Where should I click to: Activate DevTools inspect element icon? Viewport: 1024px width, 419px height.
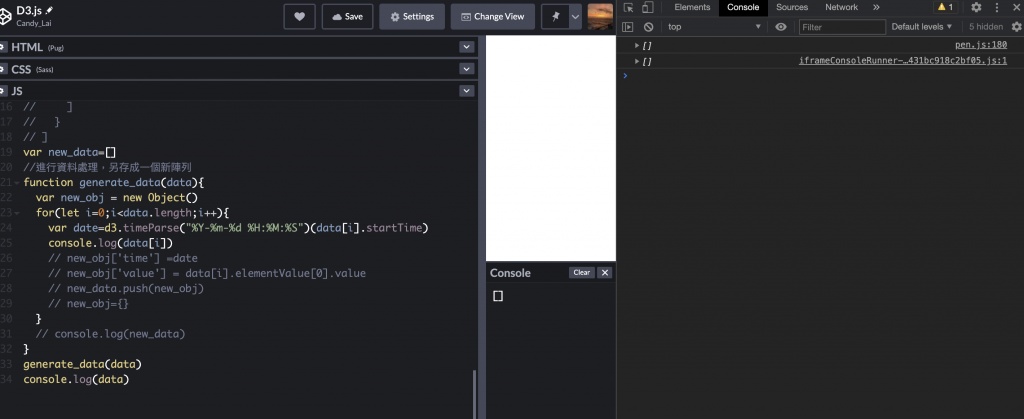coord(628,8)
